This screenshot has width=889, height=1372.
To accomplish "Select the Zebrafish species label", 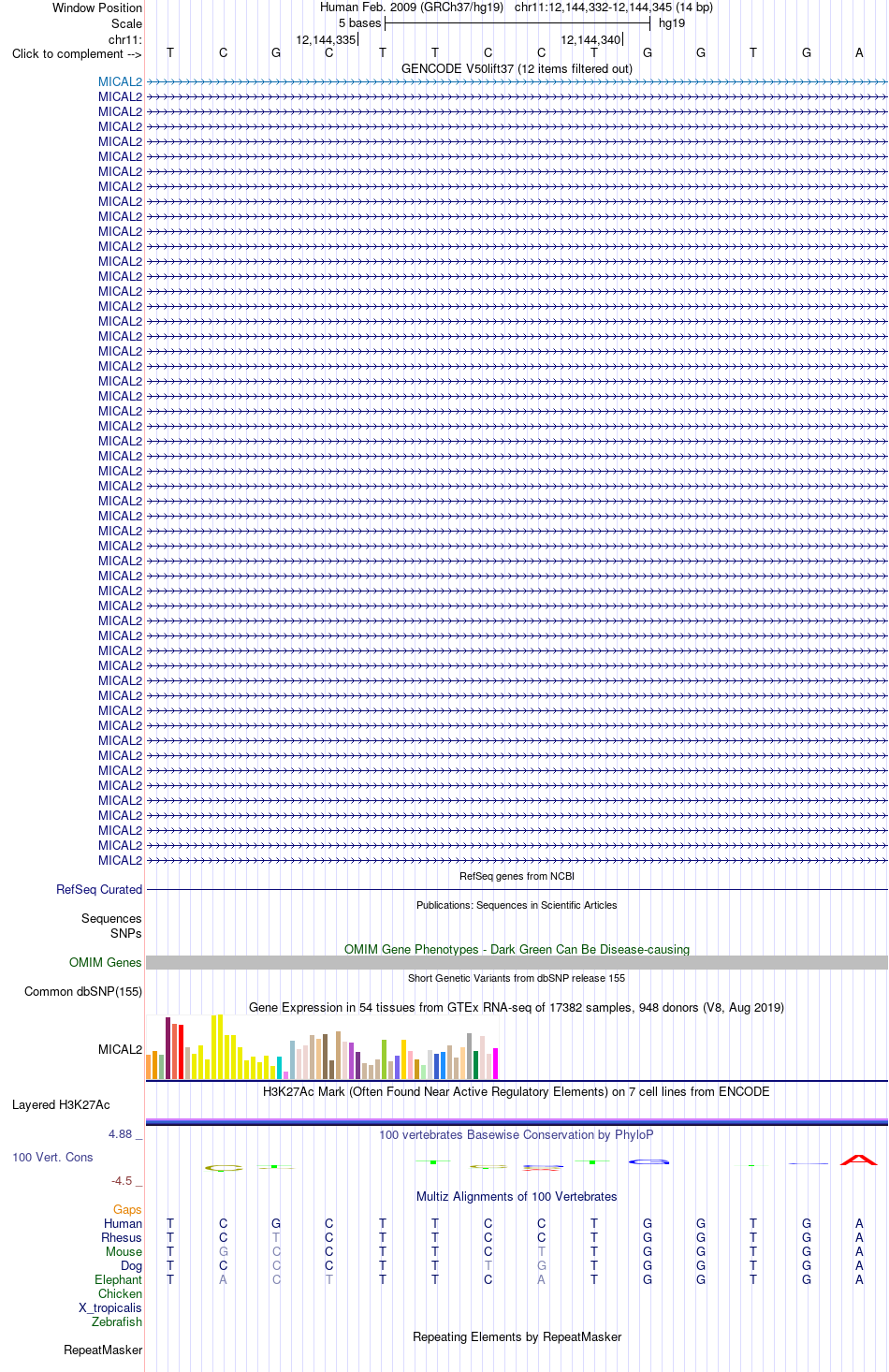I will (x=117, y=1321).
